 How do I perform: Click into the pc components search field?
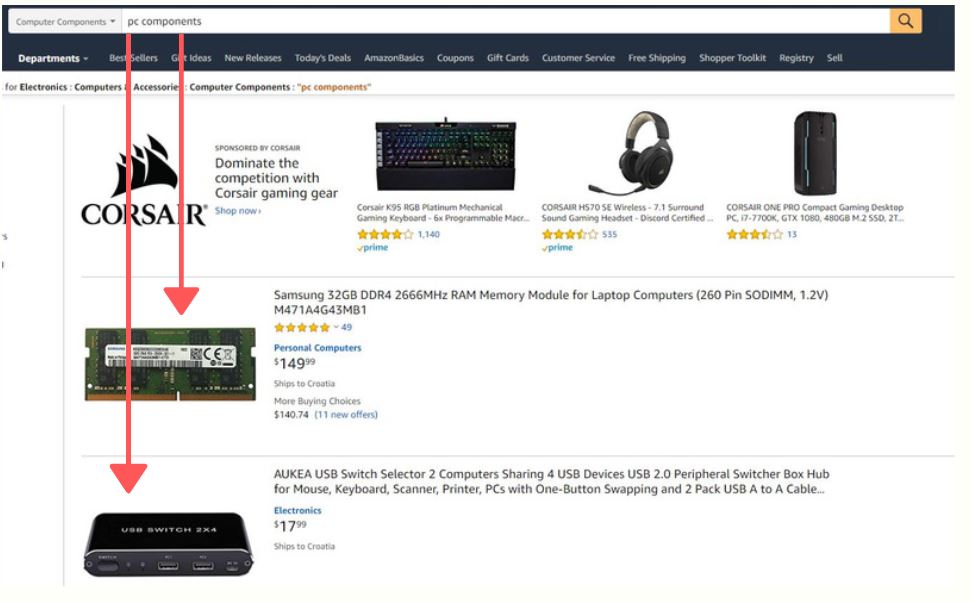point(505,22)
